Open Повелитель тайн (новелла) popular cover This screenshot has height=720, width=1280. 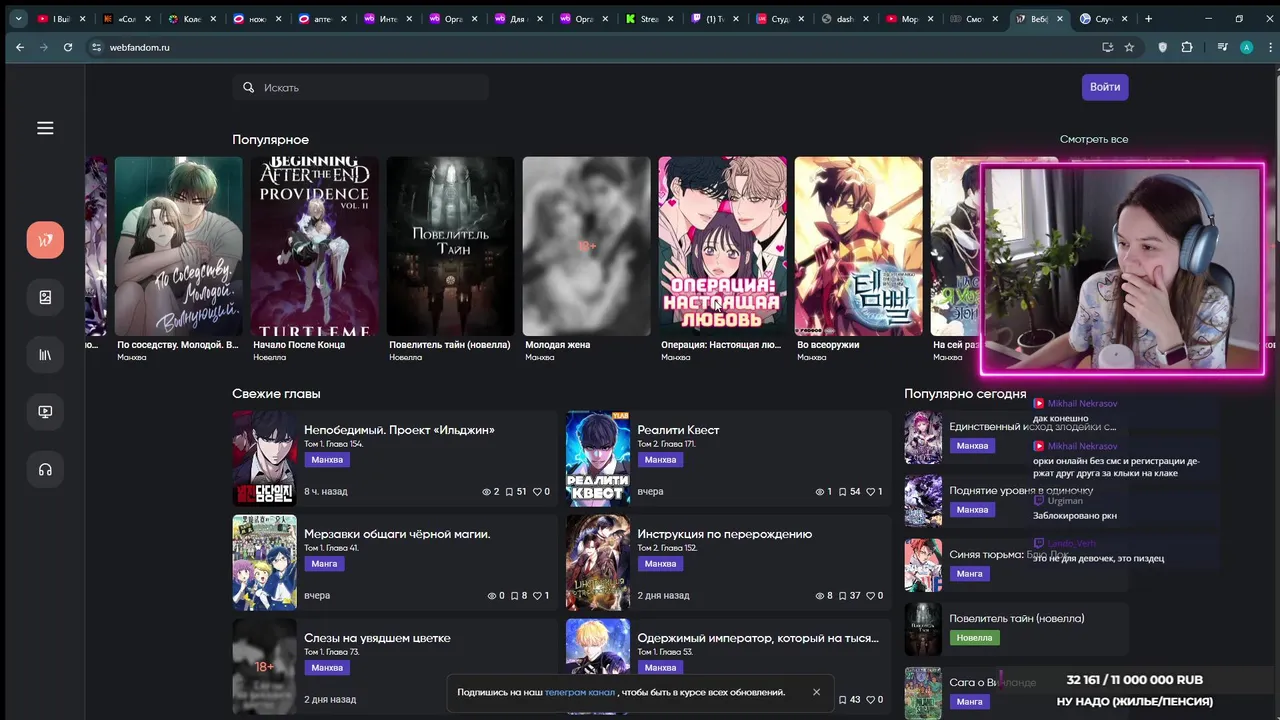point(450,246)
